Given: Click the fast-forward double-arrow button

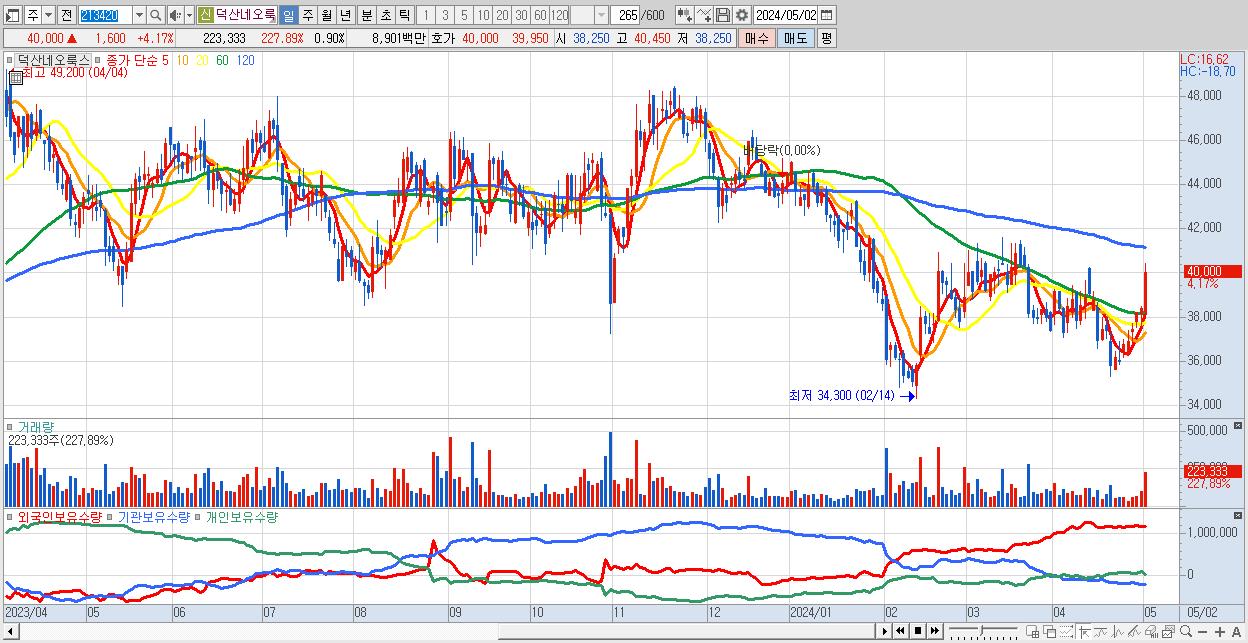Looking at the screenshot, I should pos(934,631).
